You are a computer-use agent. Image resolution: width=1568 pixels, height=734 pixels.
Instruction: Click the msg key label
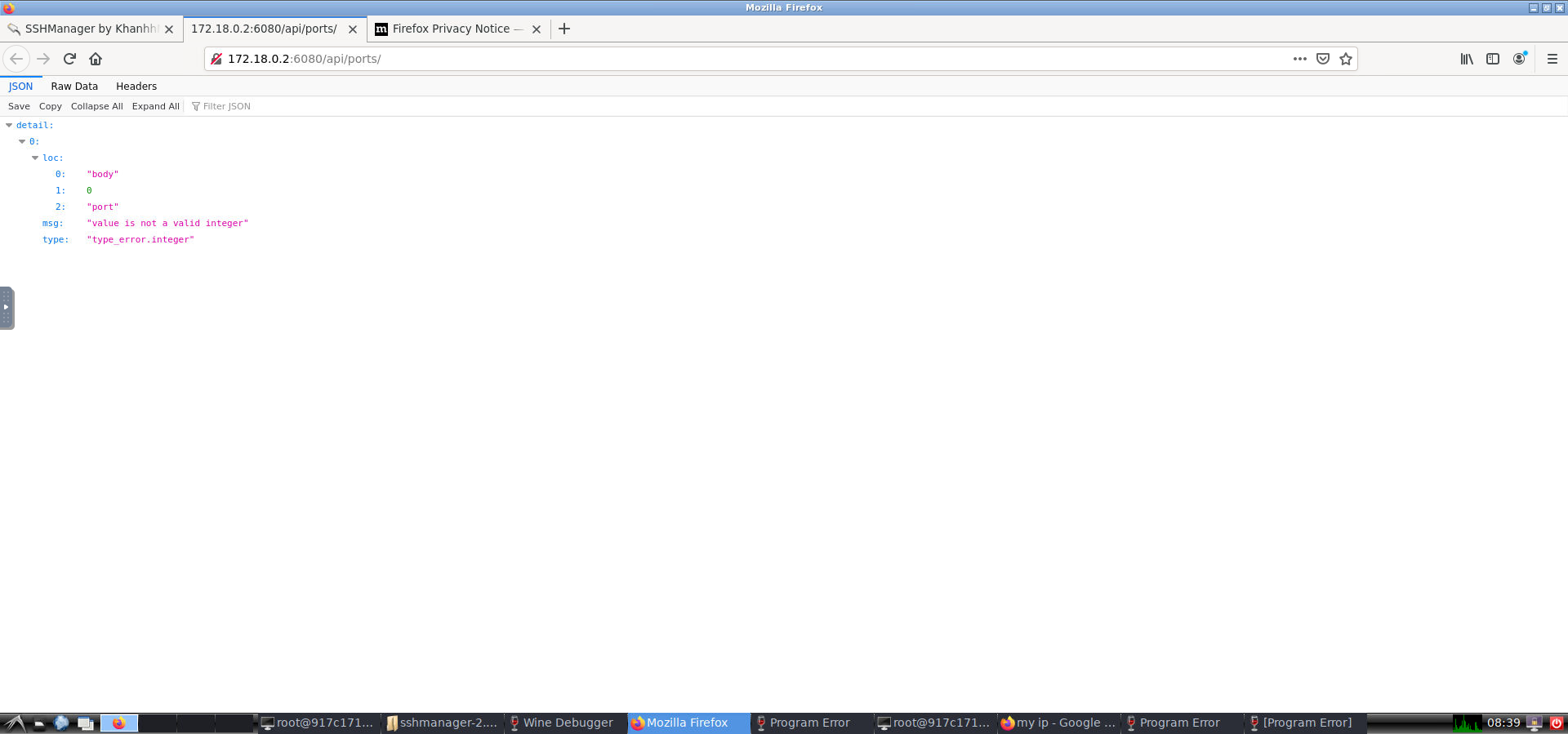(x=52, y=223)
